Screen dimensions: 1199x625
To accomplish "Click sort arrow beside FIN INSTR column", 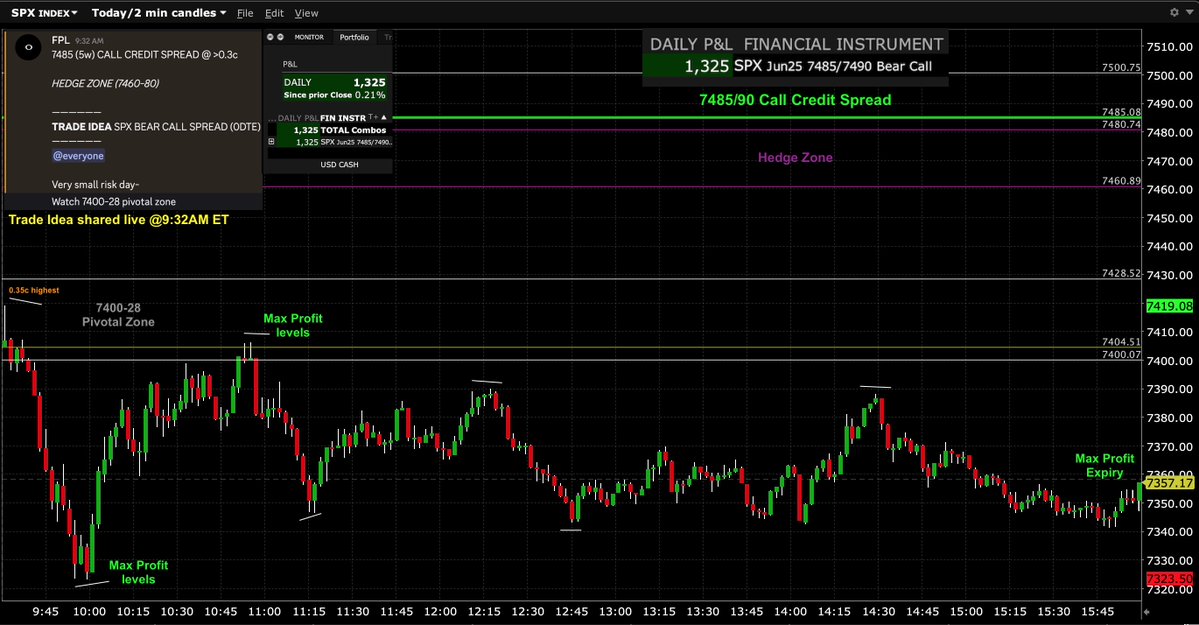I will point(384,118).
